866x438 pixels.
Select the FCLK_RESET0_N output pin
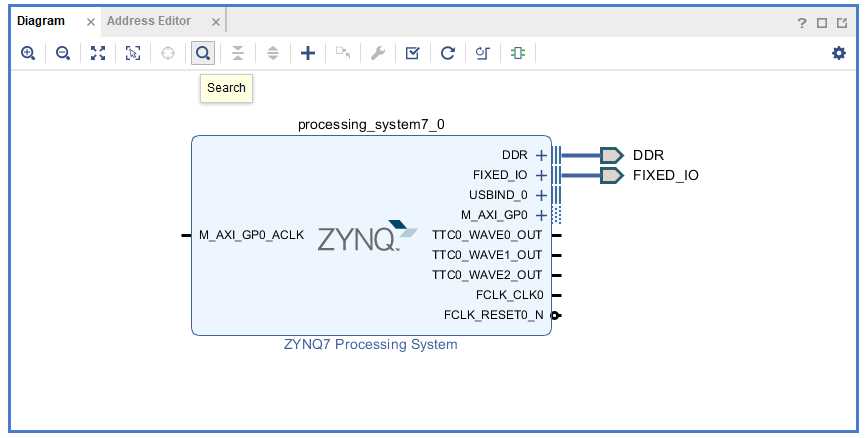click(557, 315)
